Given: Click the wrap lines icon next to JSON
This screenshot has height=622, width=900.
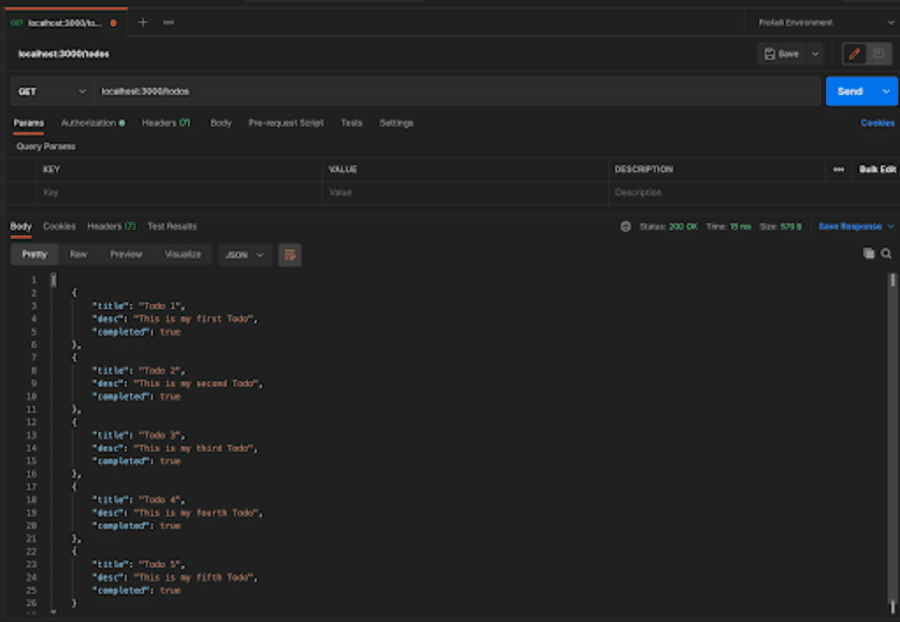Looking at the screenshot, I should pos(290,255).
